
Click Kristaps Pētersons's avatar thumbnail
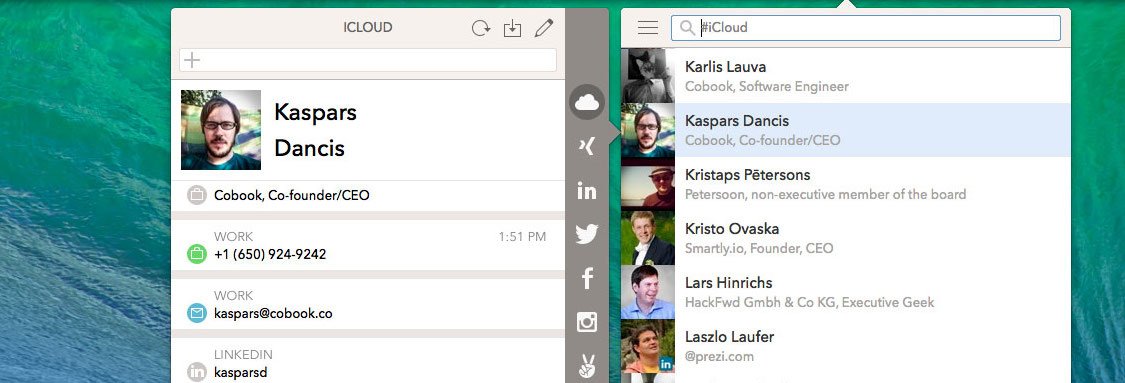pos(648,184)
